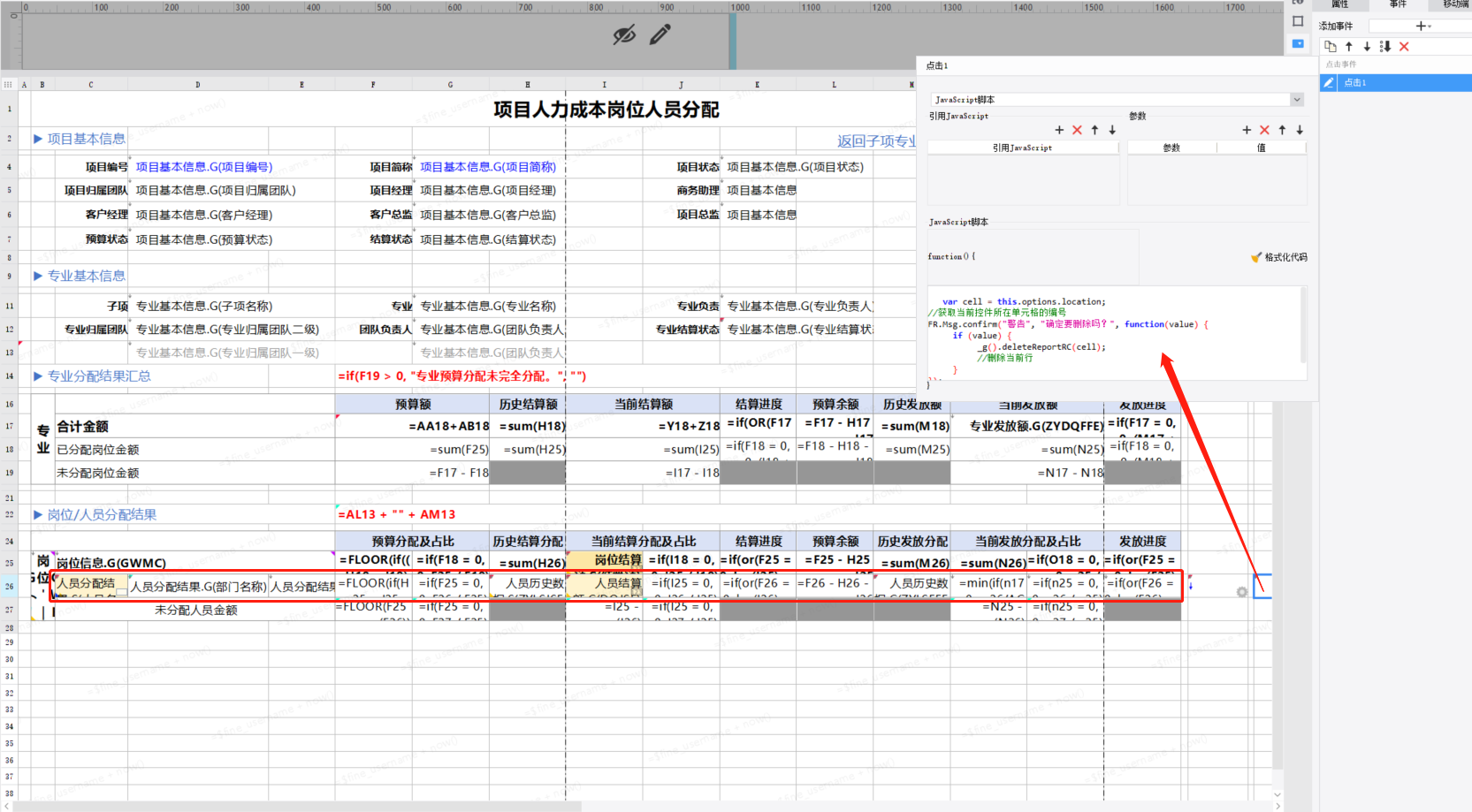Screen dimensions: 1472x812
Task: Click the 格式化代码 format code button
Action: (x=1279, y=257)
